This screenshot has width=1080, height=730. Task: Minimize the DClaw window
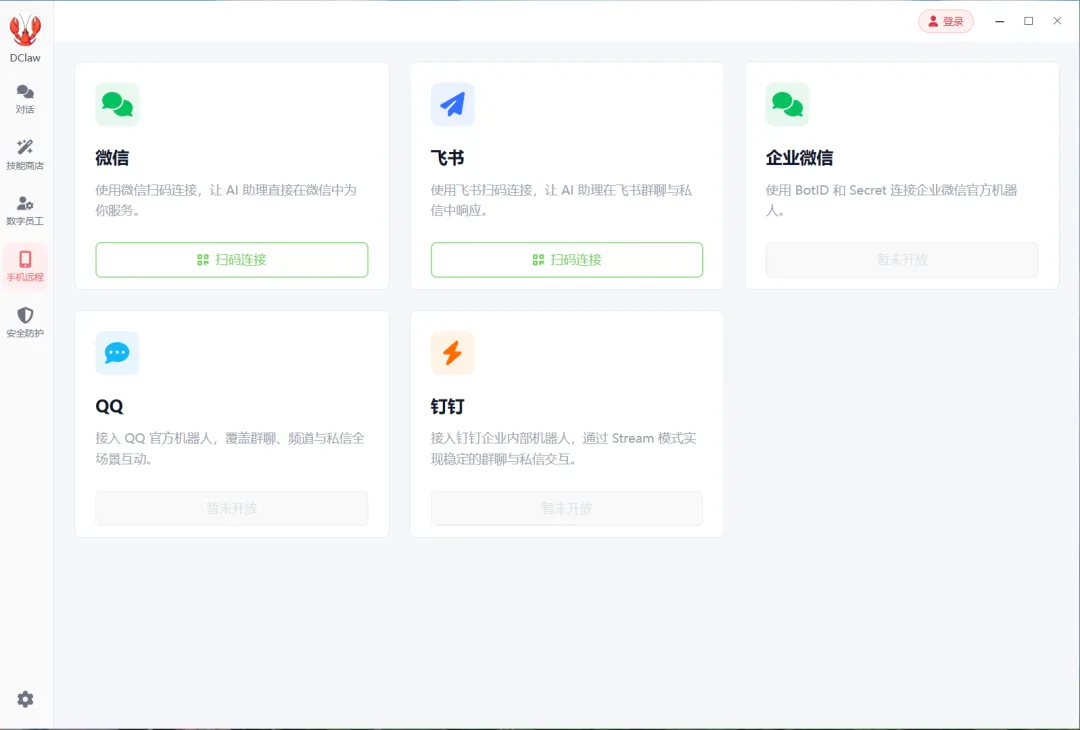(x=999, y=21)
